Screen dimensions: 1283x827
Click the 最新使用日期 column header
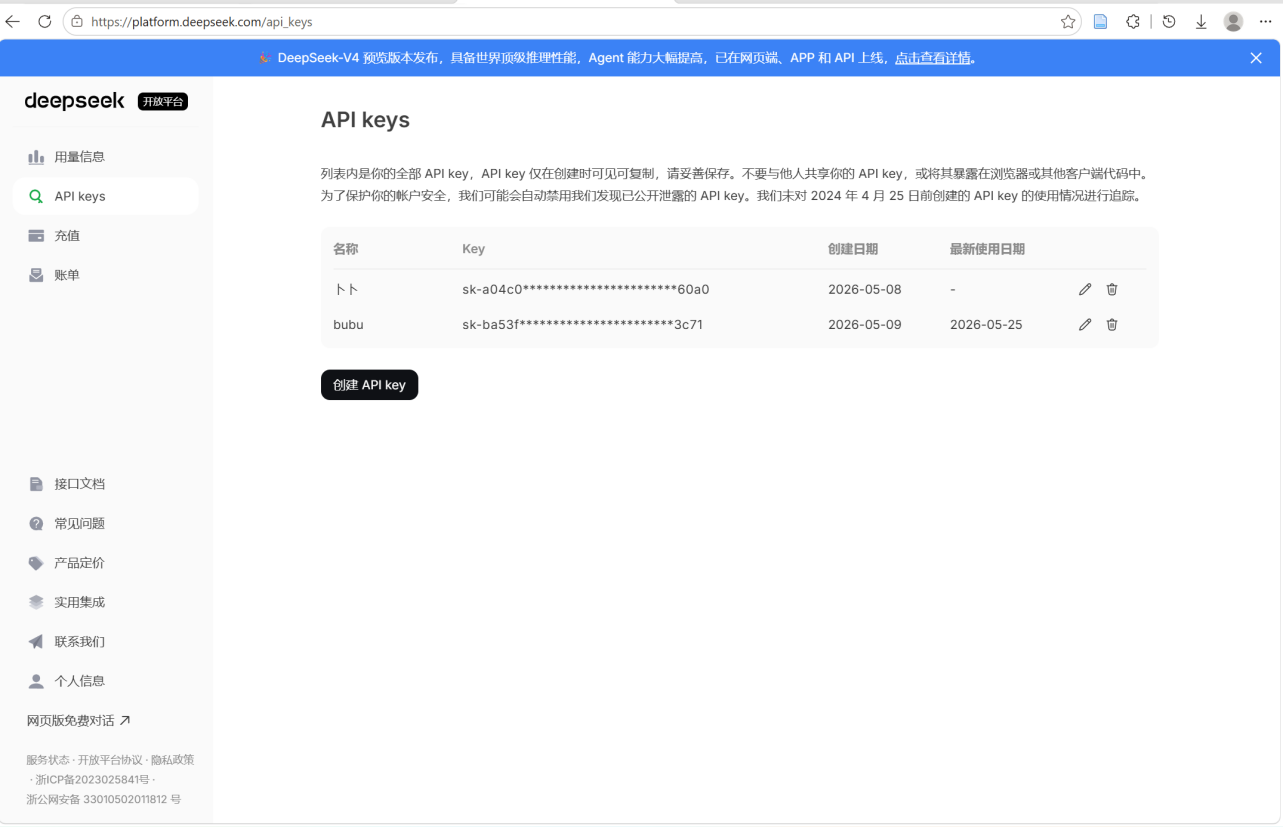click(987, 249)
